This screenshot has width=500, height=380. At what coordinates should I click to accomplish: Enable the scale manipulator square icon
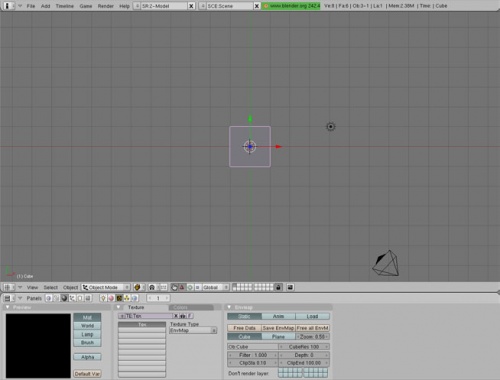point(198,287)
